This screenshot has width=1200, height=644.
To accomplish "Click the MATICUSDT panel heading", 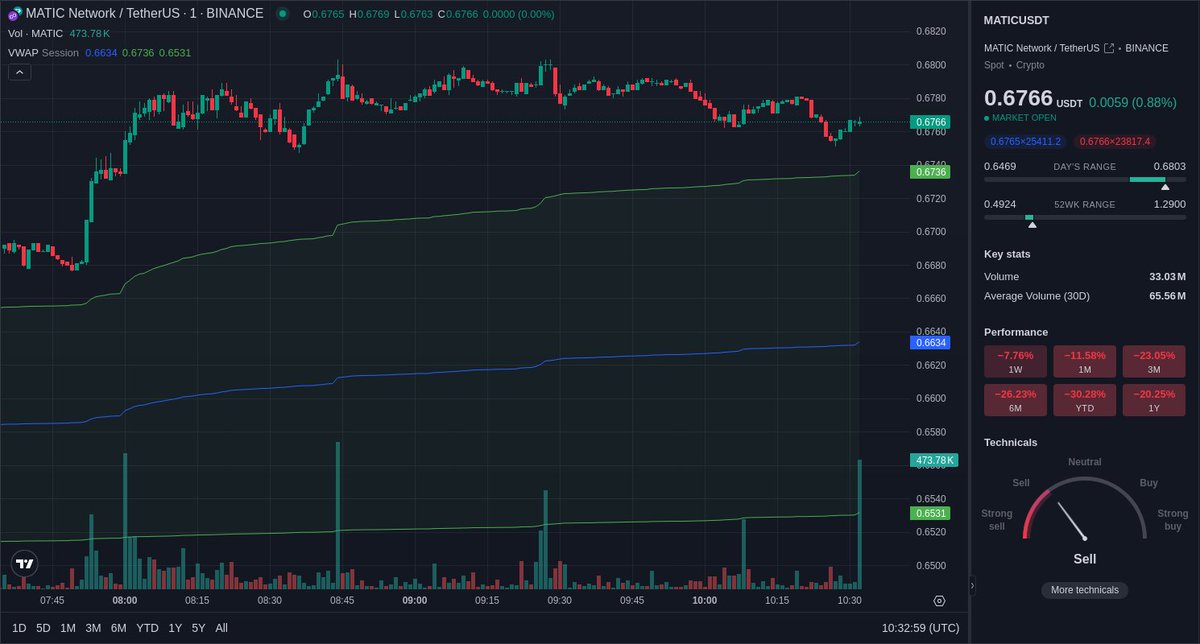I will (1016, 20).
